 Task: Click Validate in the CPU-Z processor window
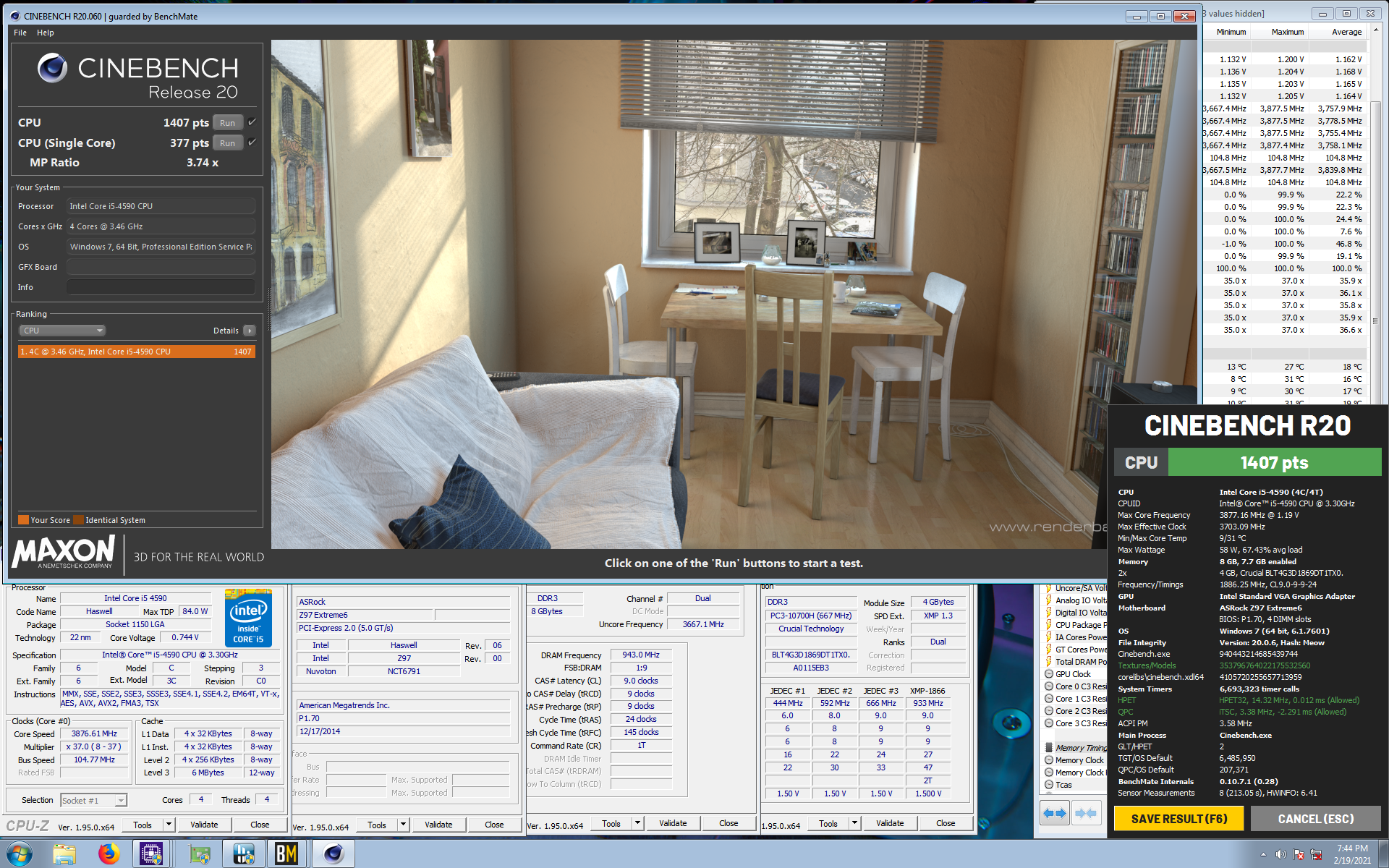click(x=204, y=825)
